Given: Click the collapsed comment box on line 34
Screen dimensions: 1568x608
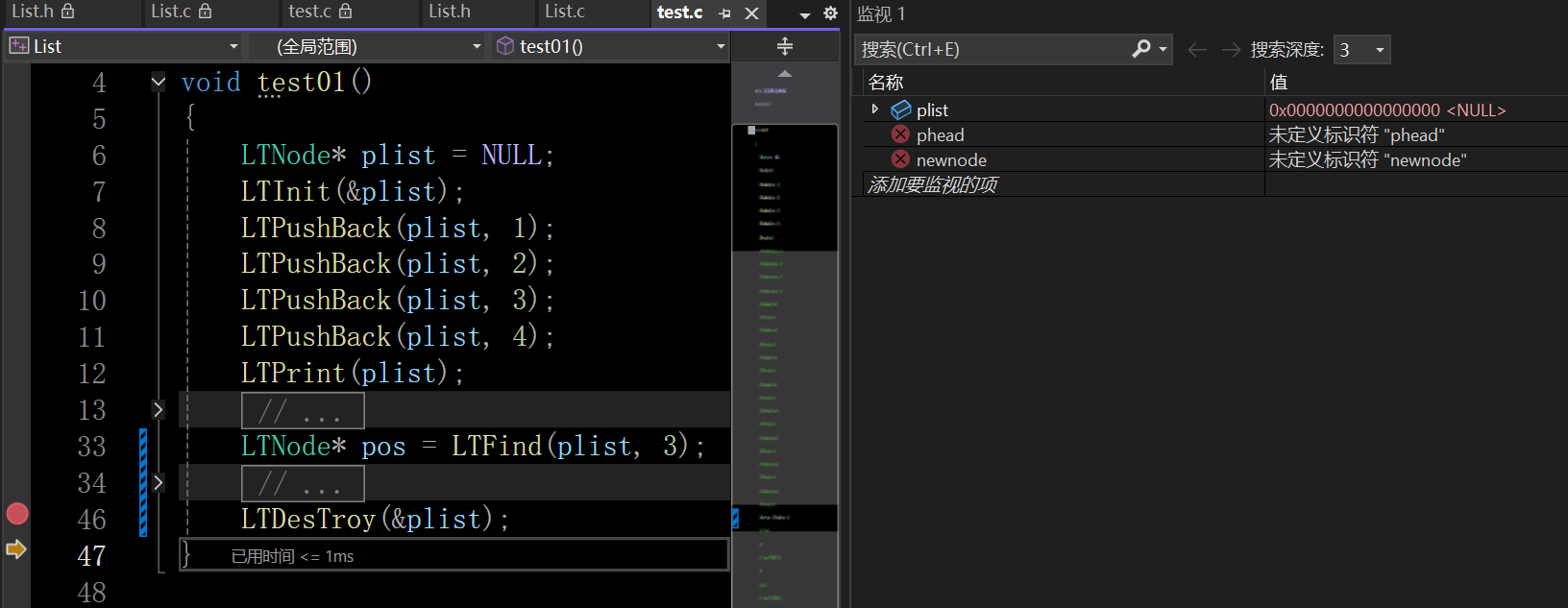Looking at the screenshot, I should 303,483.
